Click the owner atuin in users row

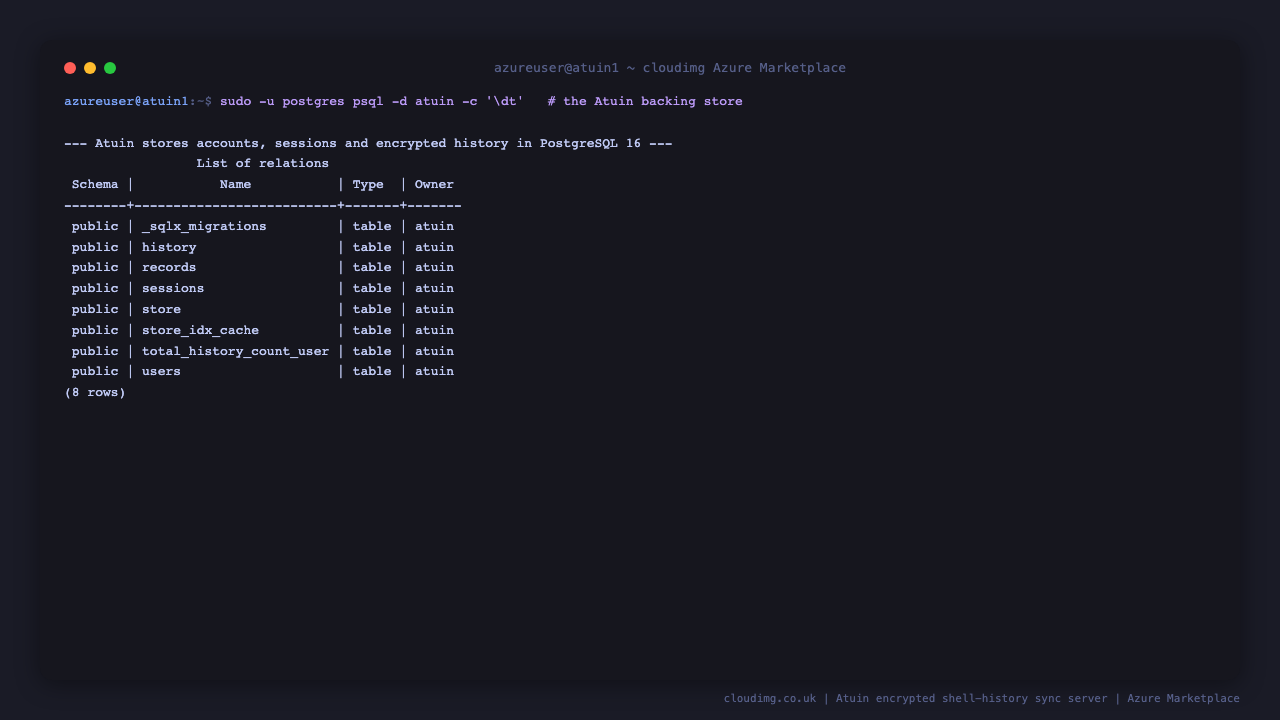click(434, 371)
